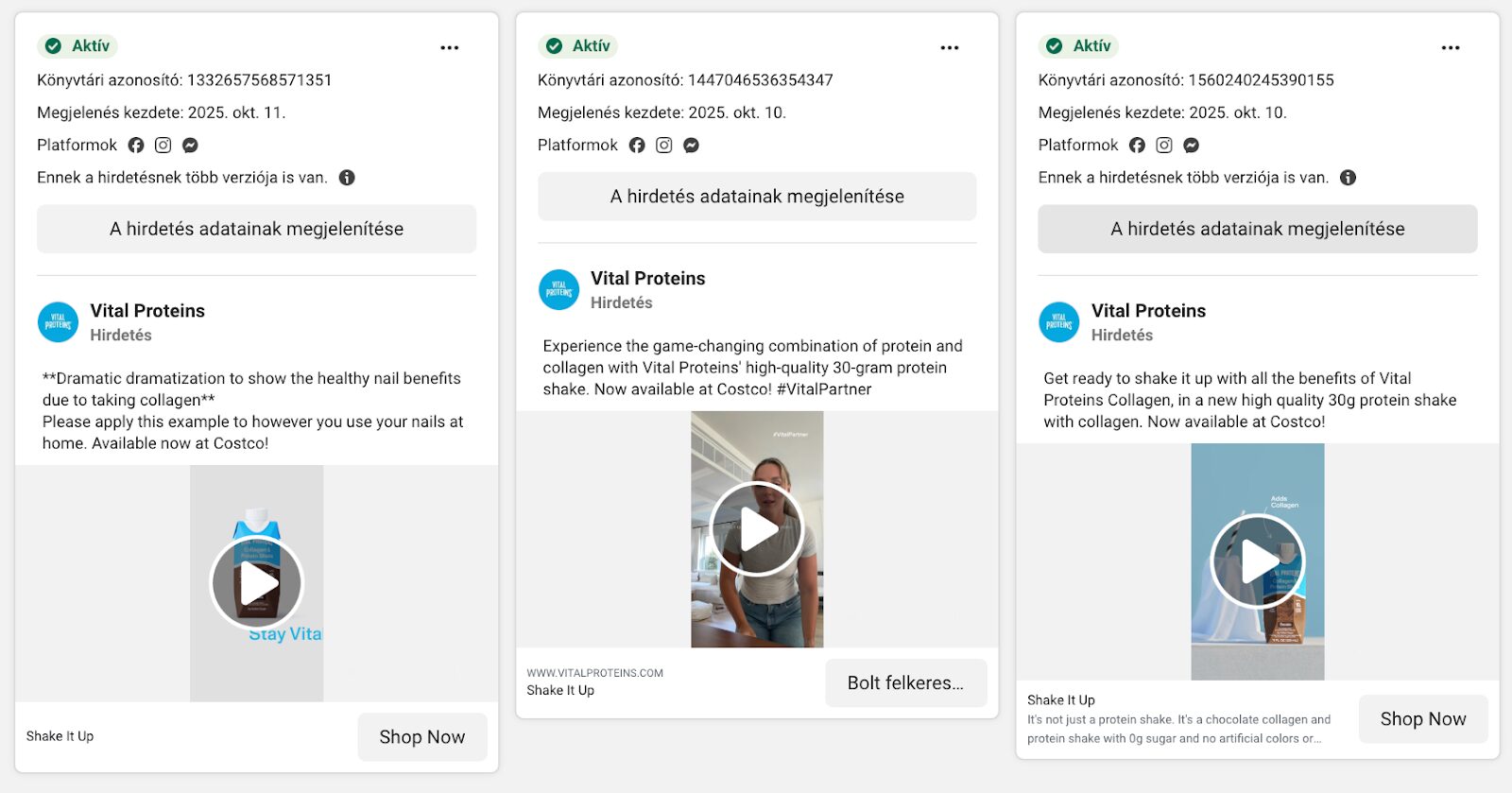Click Instagram platform icon on ad 1332657568571351

pos(163,146)
